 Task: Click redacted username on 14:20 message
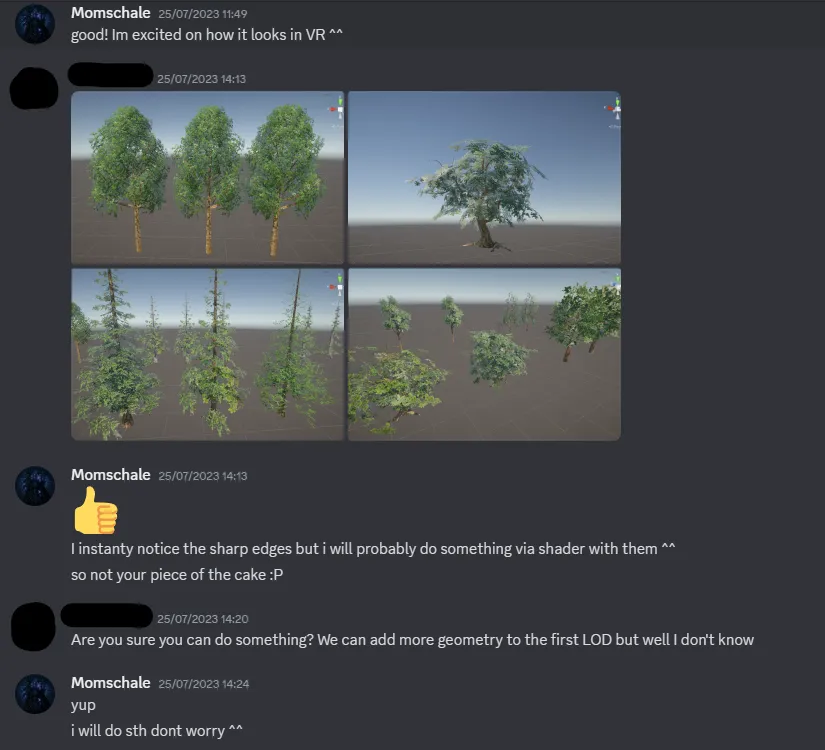tap(107, 615)
